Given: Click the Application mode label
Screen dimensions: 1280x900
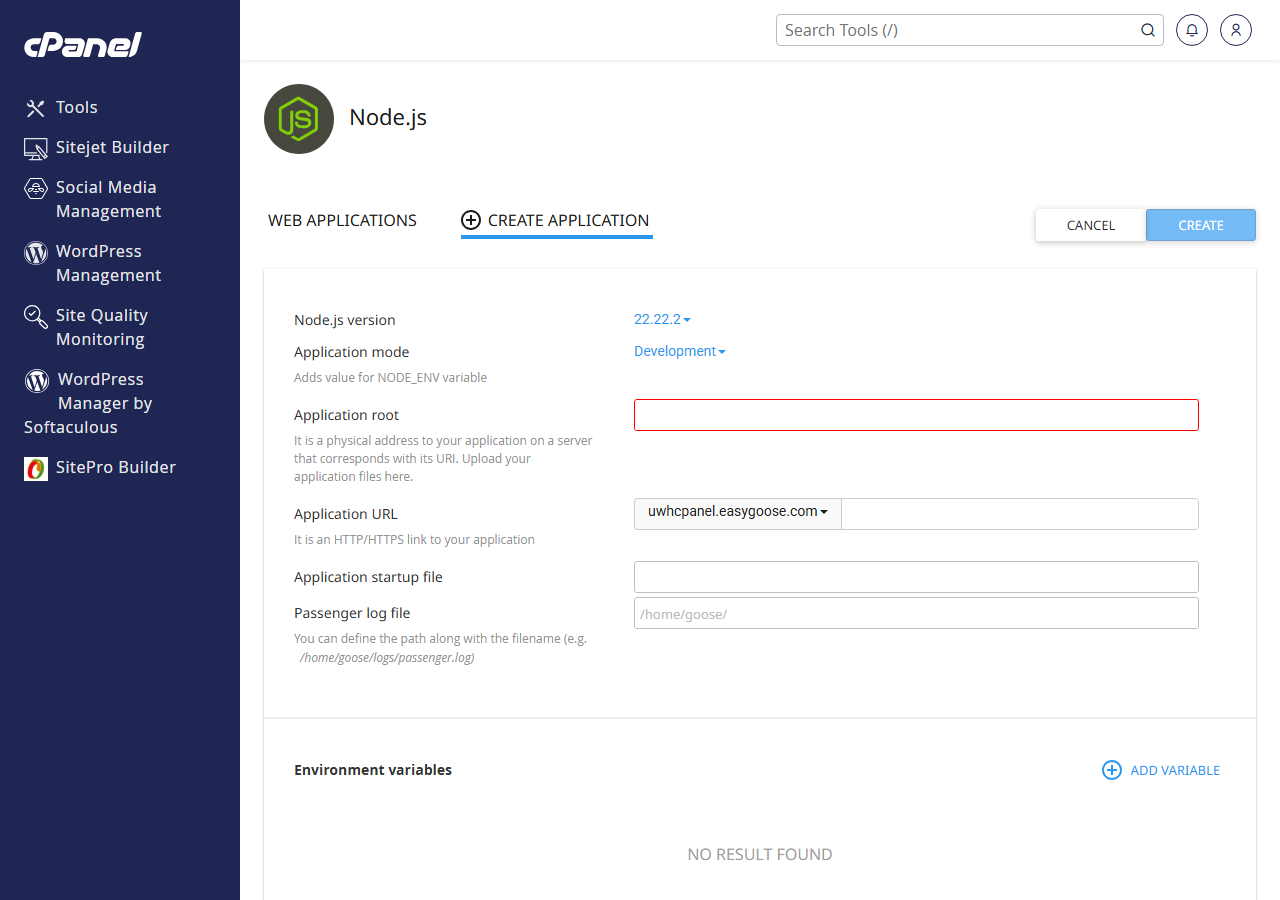Looking at the screenshot, I should point(352,352).
